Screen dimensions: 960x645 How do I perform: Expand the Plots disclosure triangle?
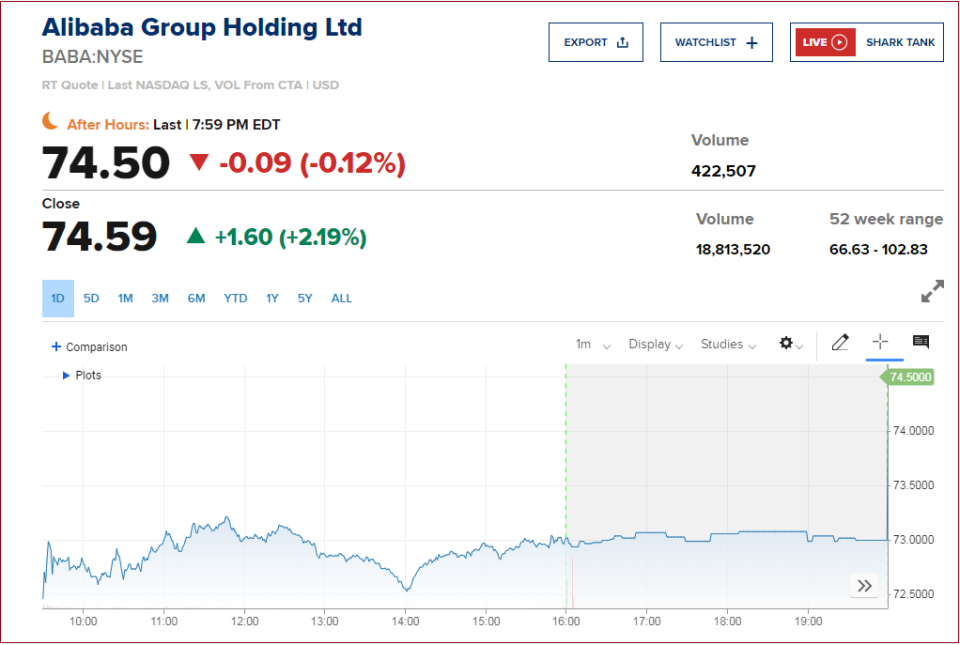(x=66, y=375)
